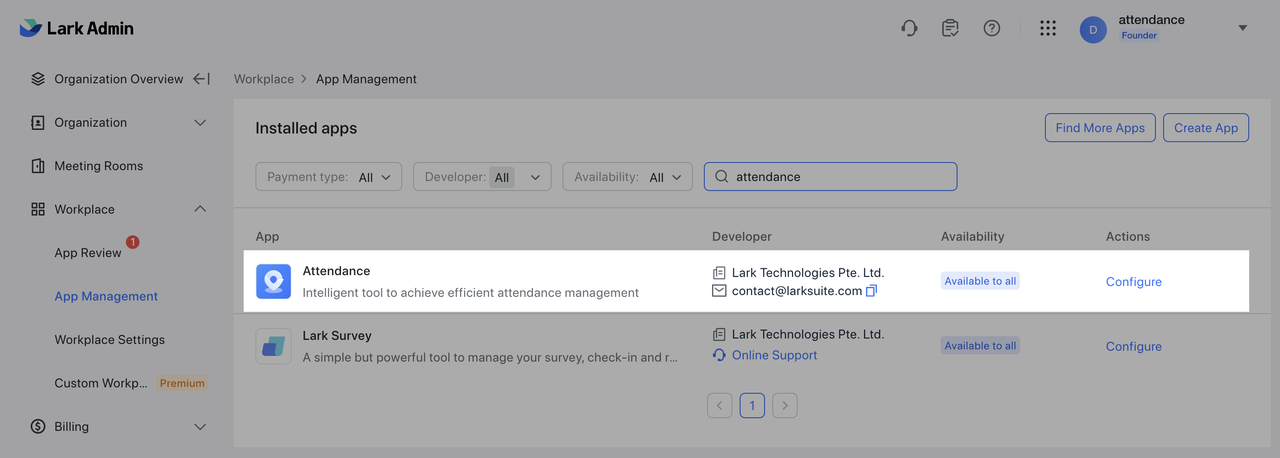Image resolution: width=1280 pixels, height=458 pixels.
Task: Open the task checklist icon in header
Action: pos(950,28)
